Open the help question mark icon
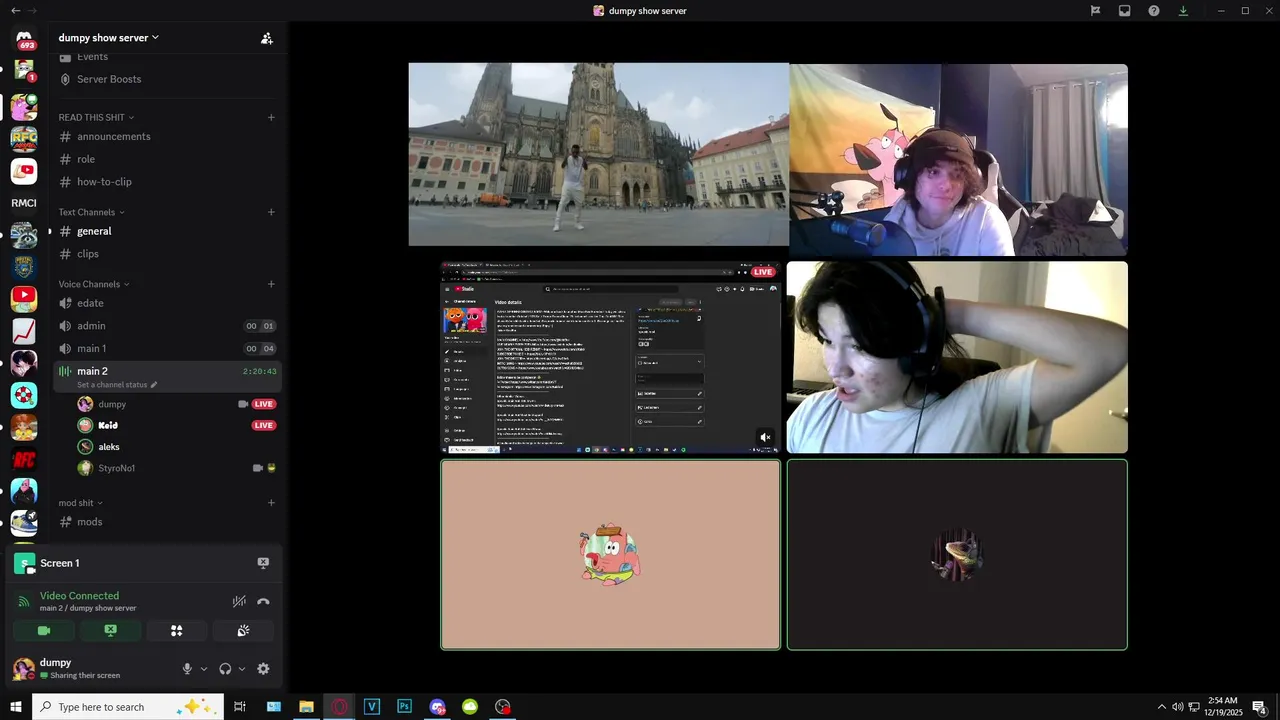The height and width of the screenshot is (720, 1280). pos(1154,11)
